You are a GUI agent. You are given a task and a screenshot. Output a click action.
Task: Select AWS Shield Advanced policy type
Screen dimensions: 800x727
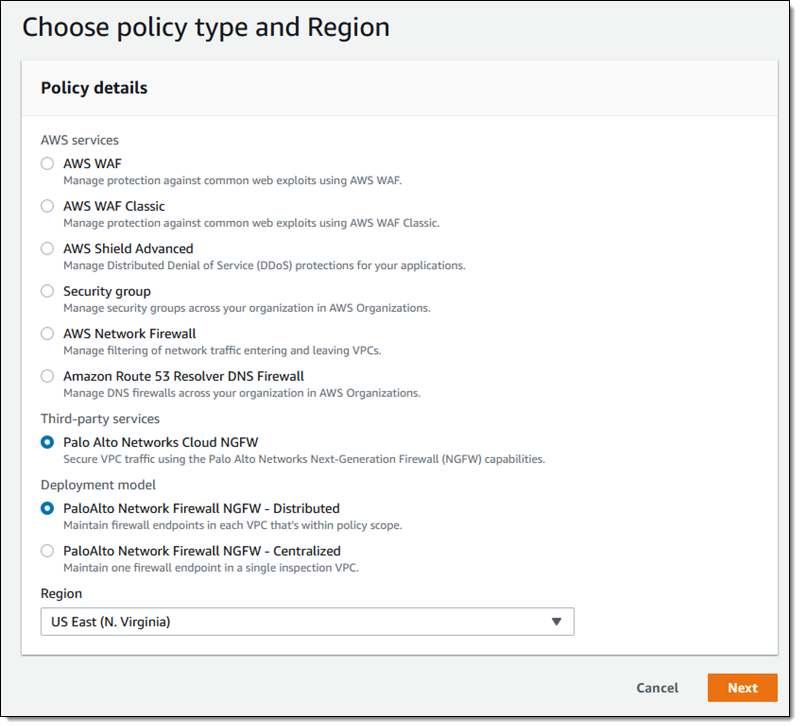pos(47,249)
